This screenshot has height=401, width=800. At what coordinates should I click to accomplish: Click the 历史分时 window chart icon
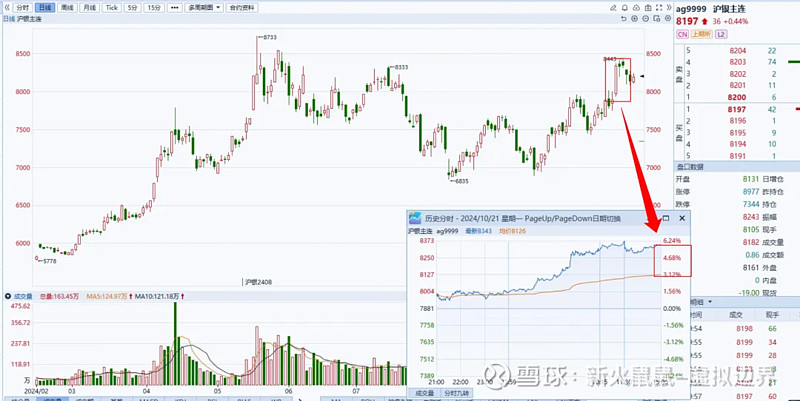(x=415, y=218)
